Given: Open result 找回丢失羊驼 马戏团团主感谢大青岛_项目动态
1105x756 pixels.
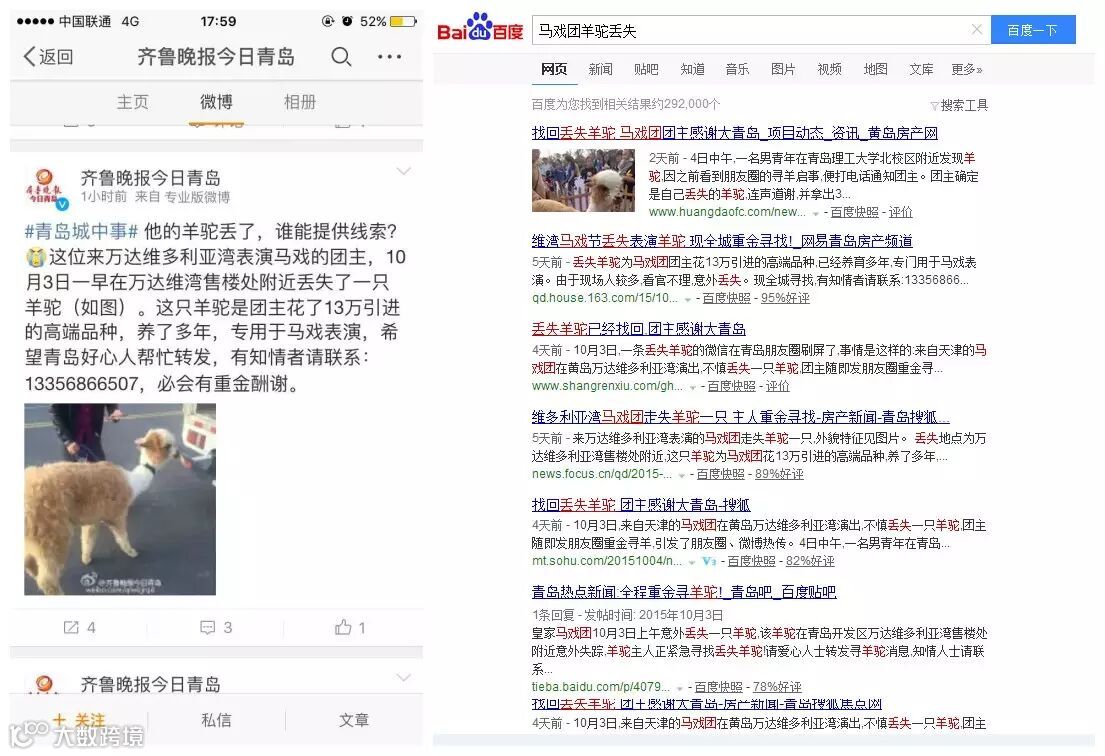Looking at the screenshot, I should click(x=735, y=133).
